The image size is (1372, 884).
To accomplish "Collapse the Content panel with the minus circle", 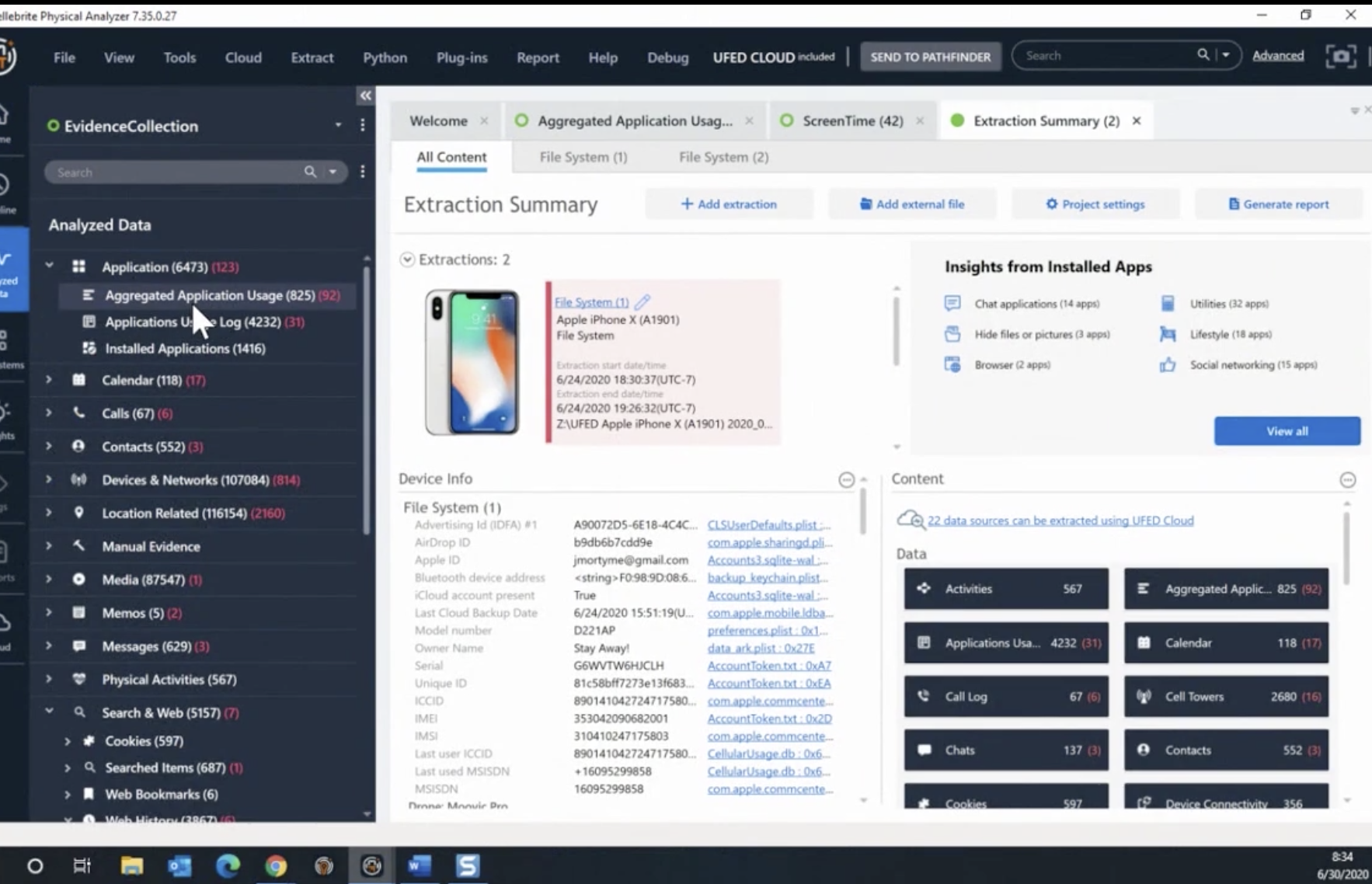I will tap(1348, 480).
